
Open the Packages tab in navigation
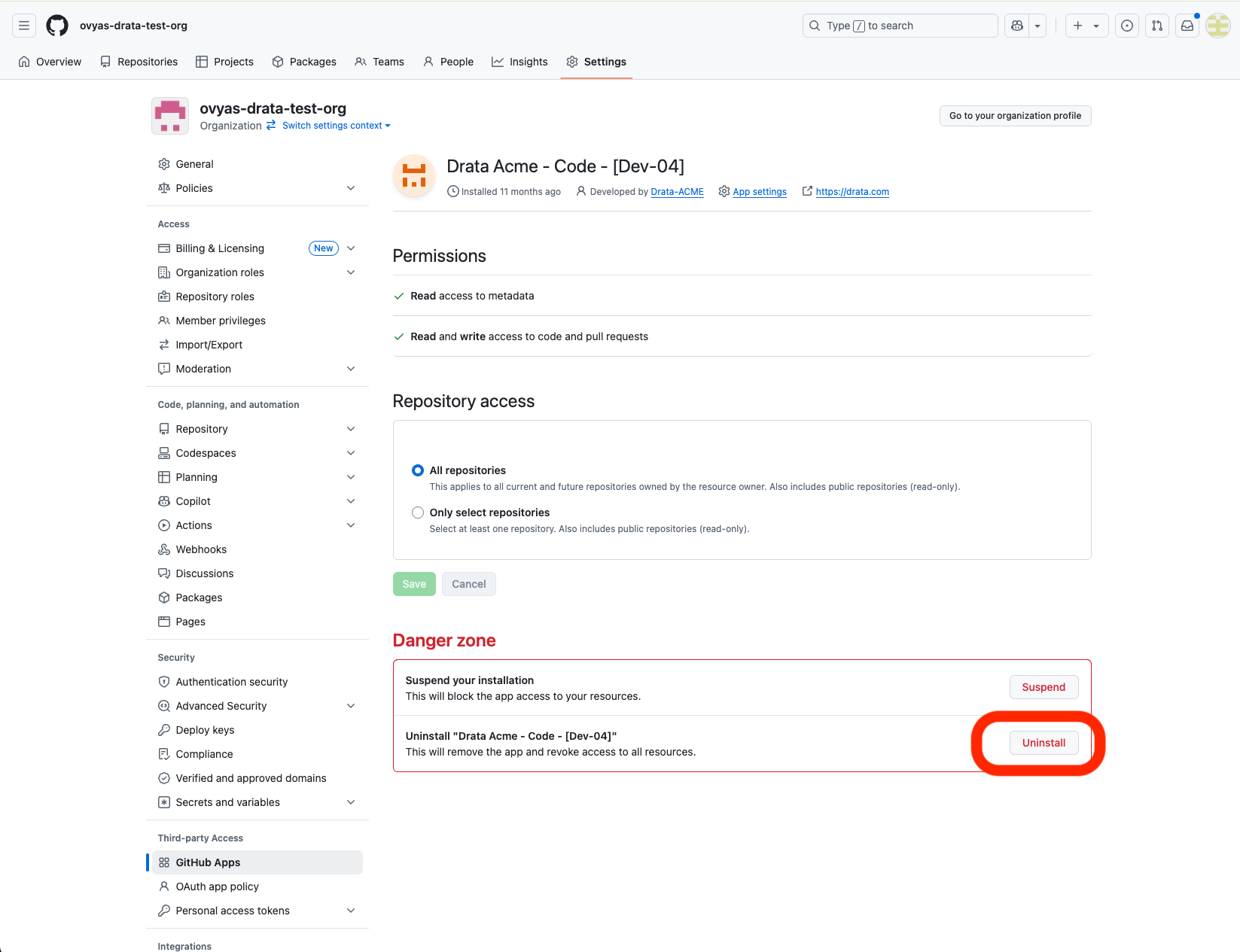304,62
